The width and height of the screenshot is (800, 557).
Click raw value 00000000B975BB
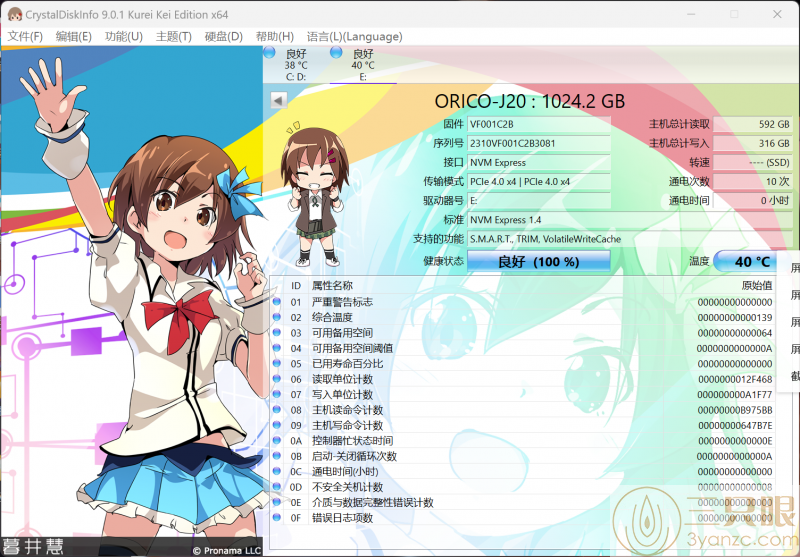point(735,410)
